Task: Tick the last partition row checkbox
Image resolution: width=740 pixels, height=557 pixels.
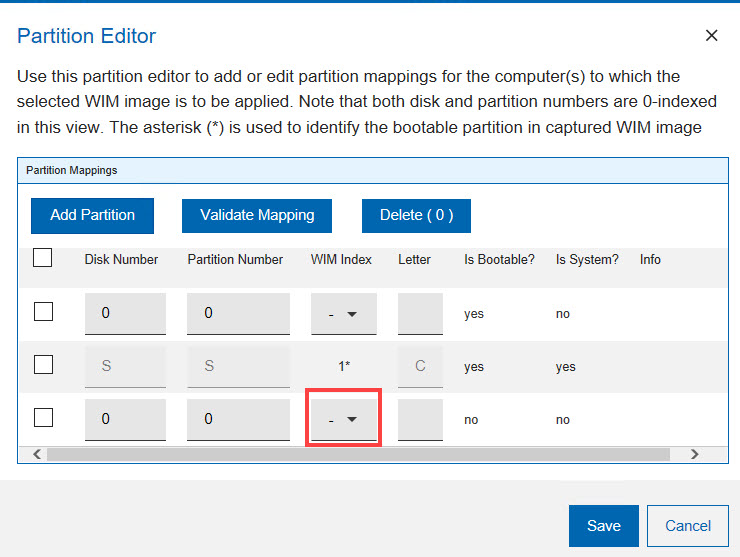Action: [x=43, y=419]
